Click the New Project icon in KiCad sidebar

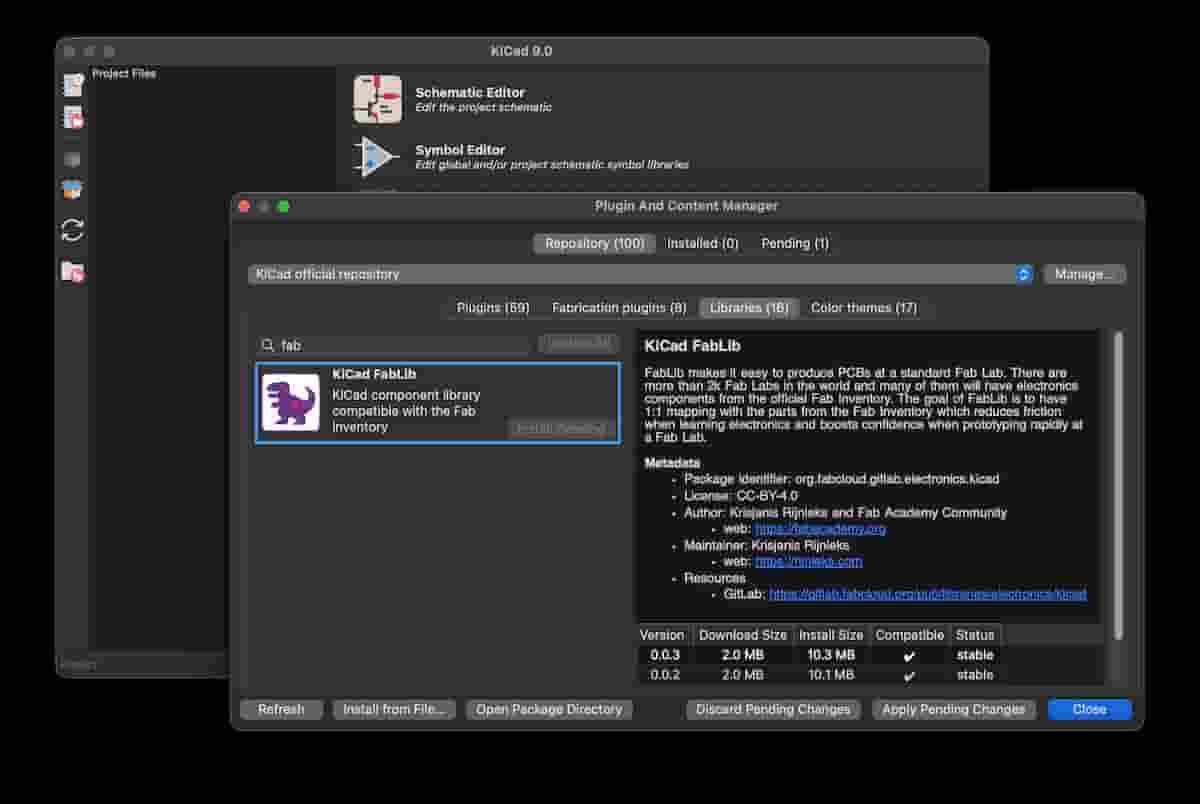click(72, 85)
